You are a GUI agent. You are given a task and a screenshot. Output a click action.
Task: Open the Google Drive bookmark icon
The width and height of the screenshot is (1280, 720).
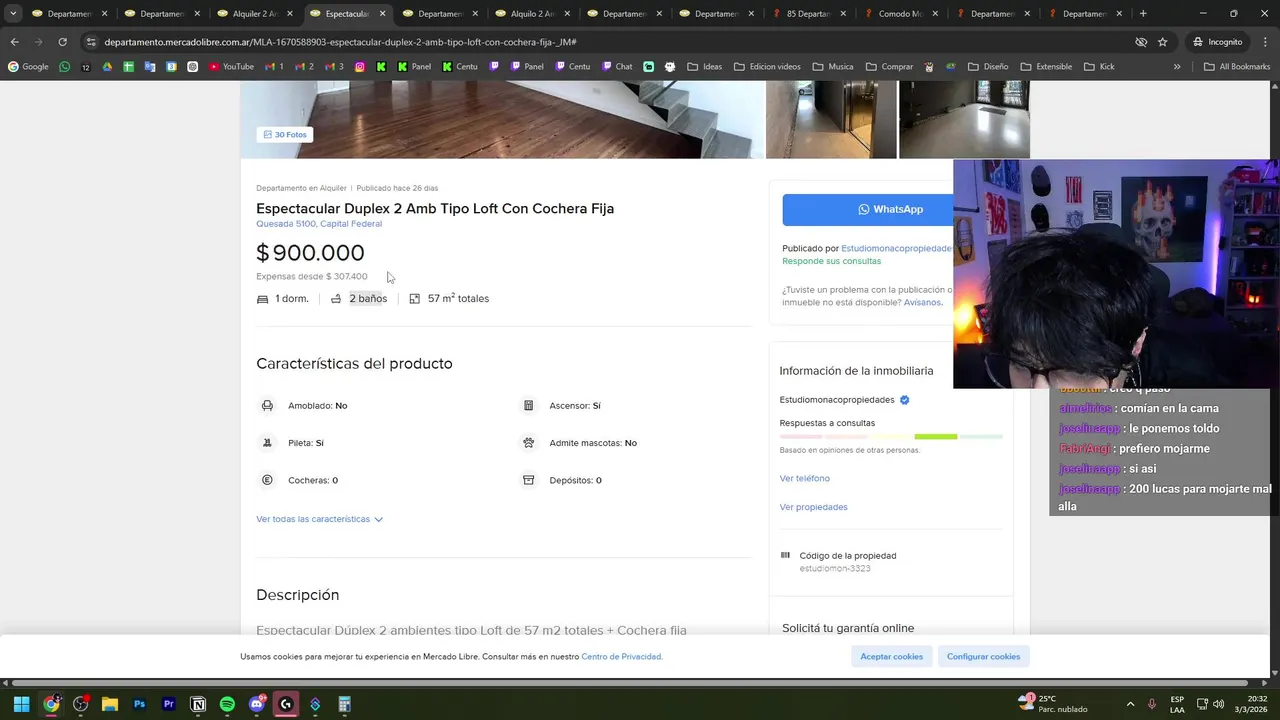pyautogui.click(x=107, y=67)
